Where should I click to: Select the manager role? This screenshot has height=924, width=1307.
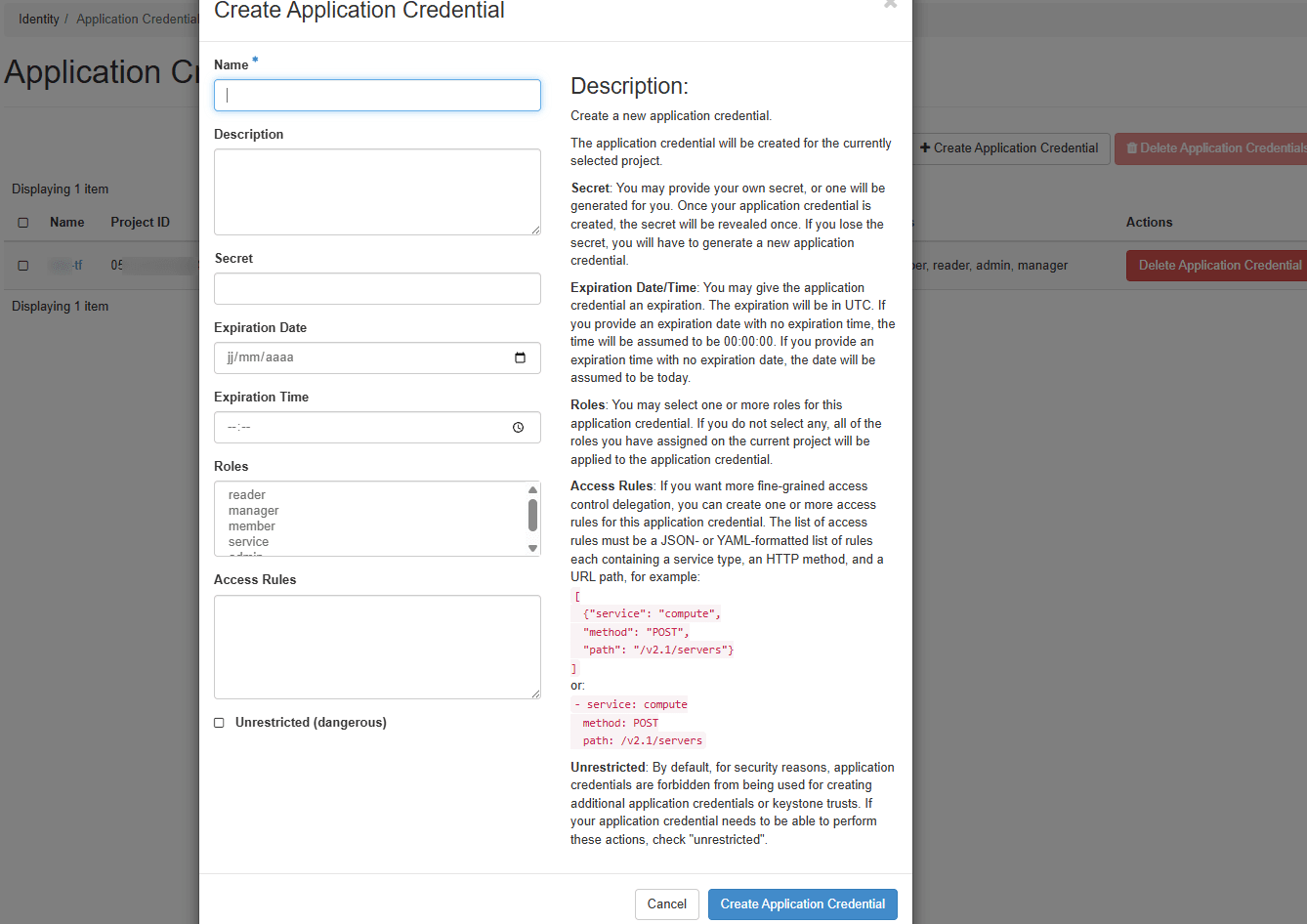[254, 511]
